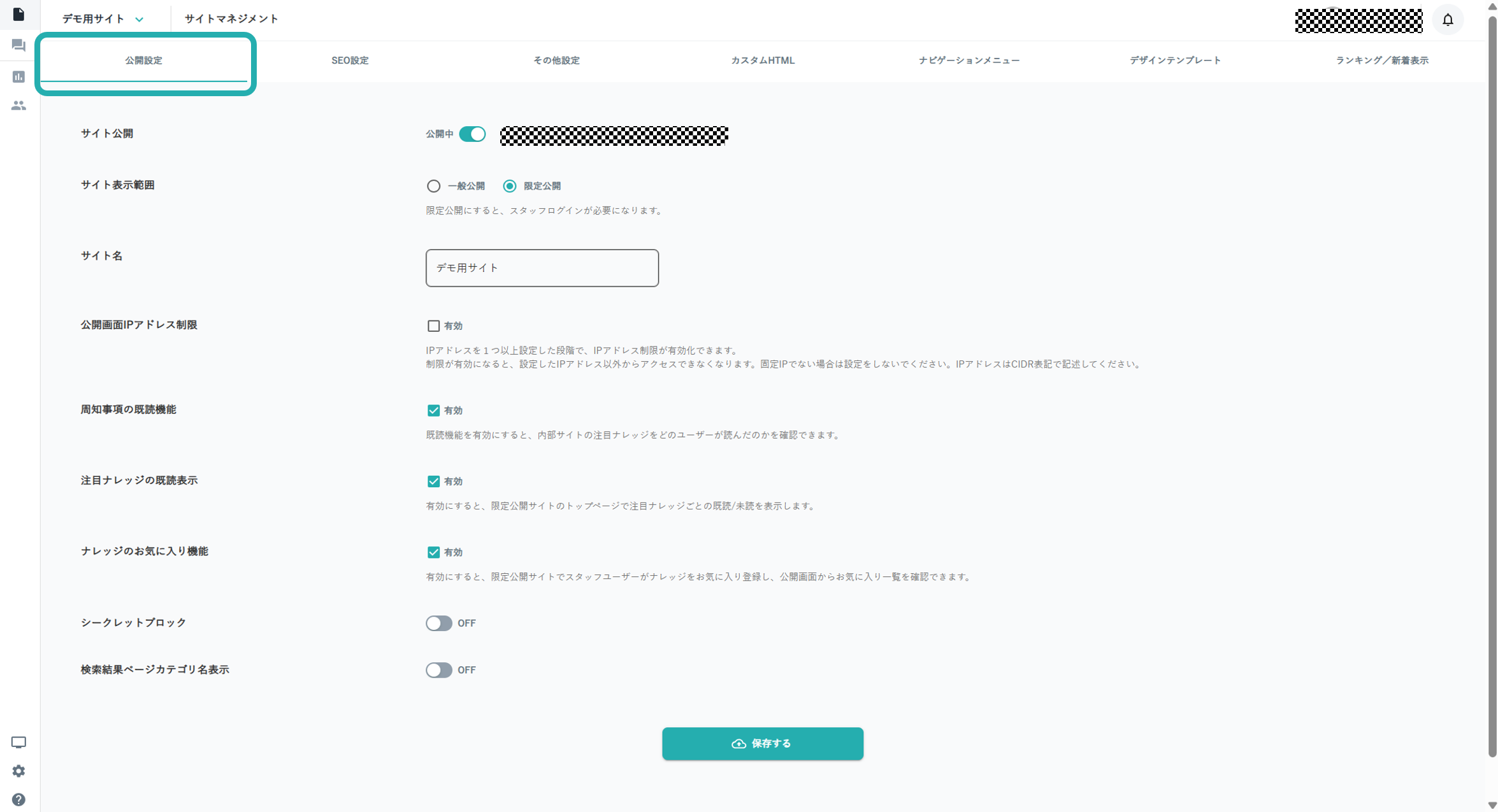Turn on the シークレットブロック toggle
The image size is (1498, 812).
click(439, 623)
